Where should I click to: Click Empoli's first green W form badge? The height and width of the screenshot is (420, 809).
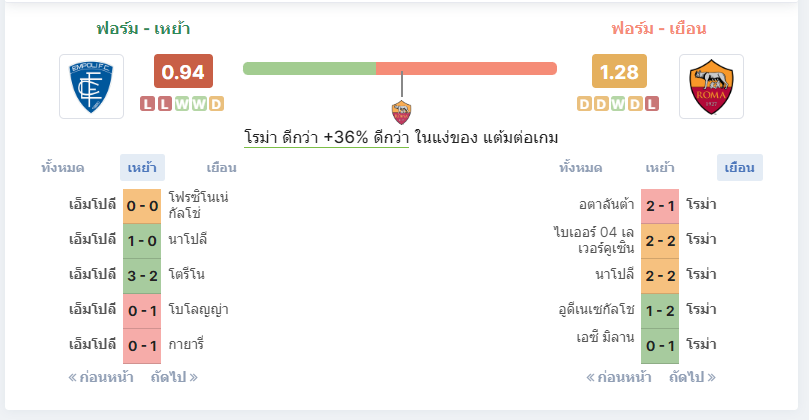[182, 104]
